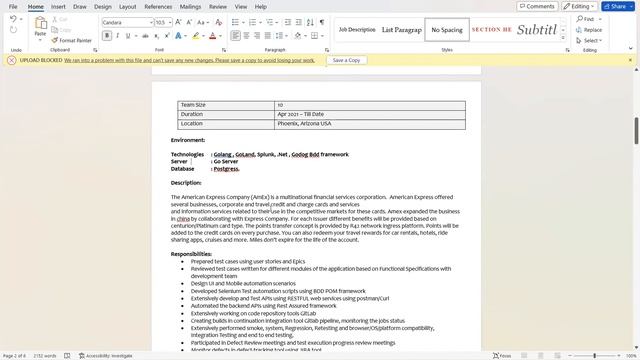Increase paragraph indent
Image resolution: width=640 pixels, height=360 pixels.
(x=299, y=22)
